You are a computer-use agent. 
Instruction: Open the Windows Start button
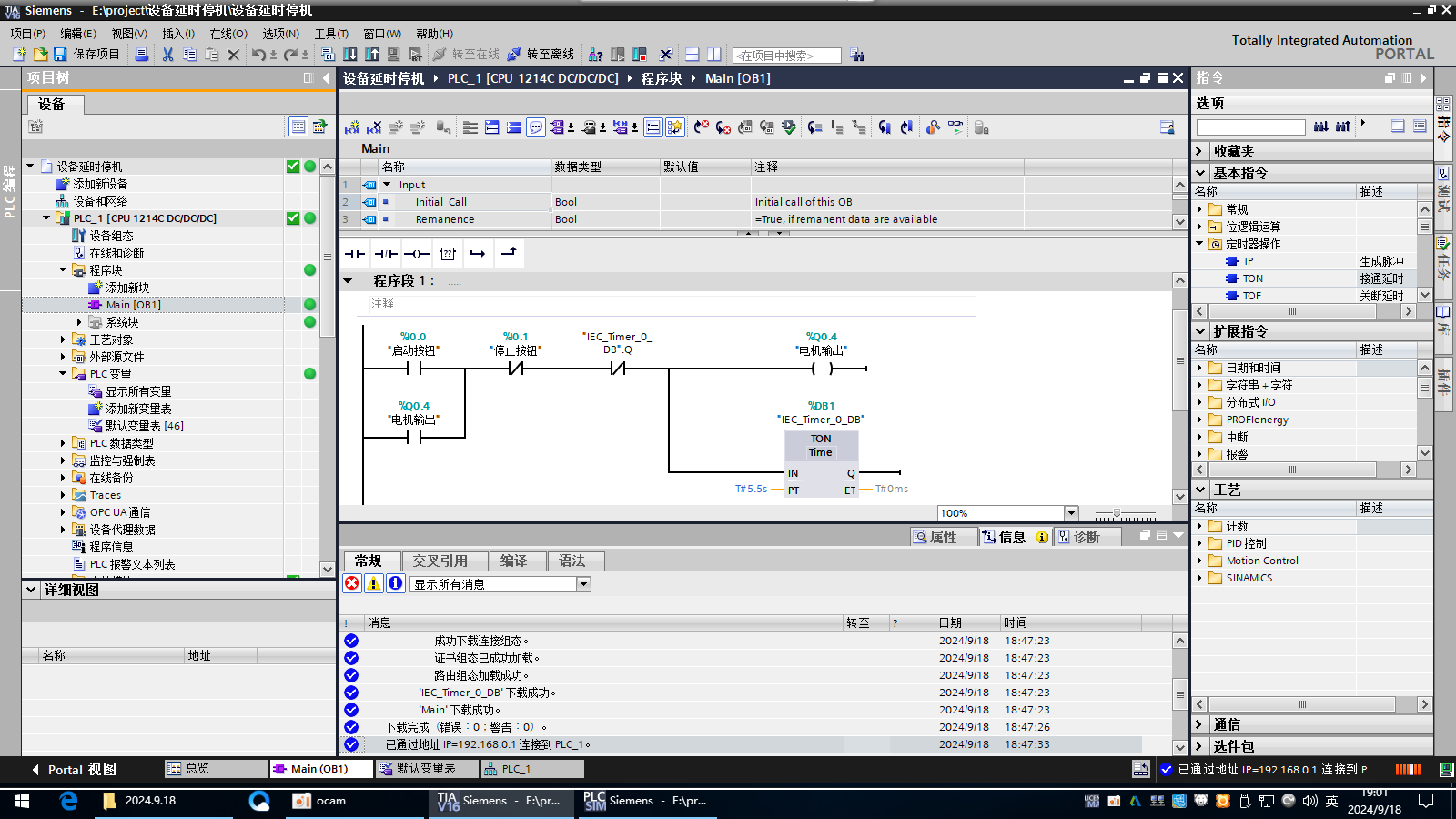(22, 801)
